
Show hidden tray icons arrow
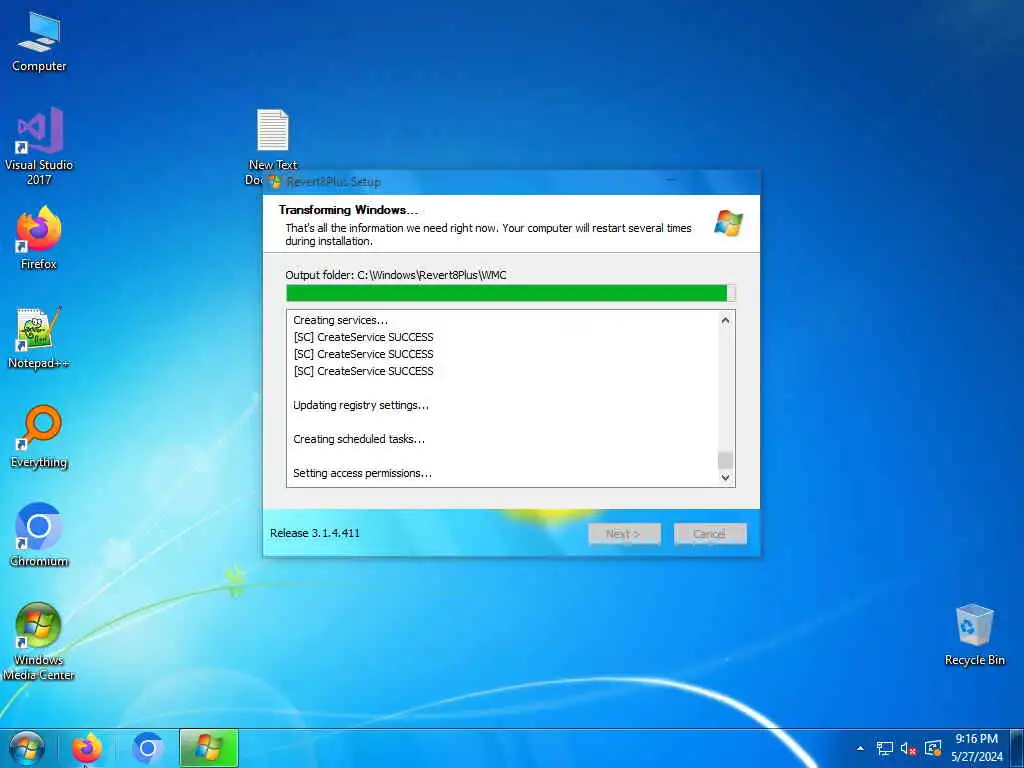860,748
